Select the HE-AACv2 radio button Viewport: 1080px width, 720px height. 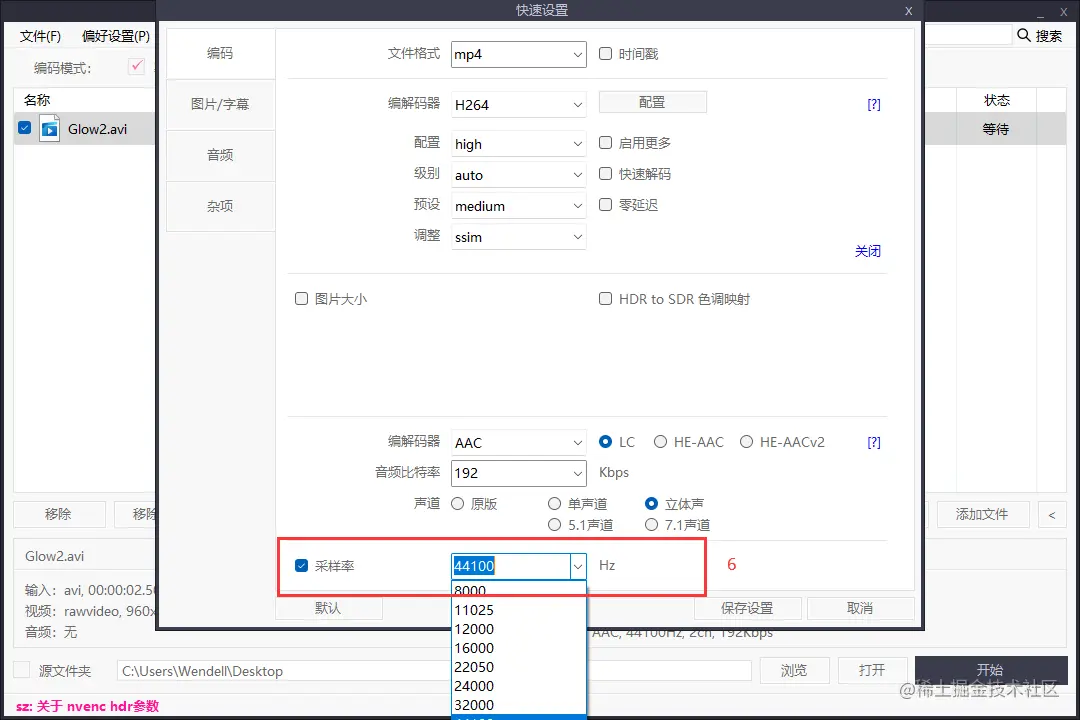click(x=746, y=442)
